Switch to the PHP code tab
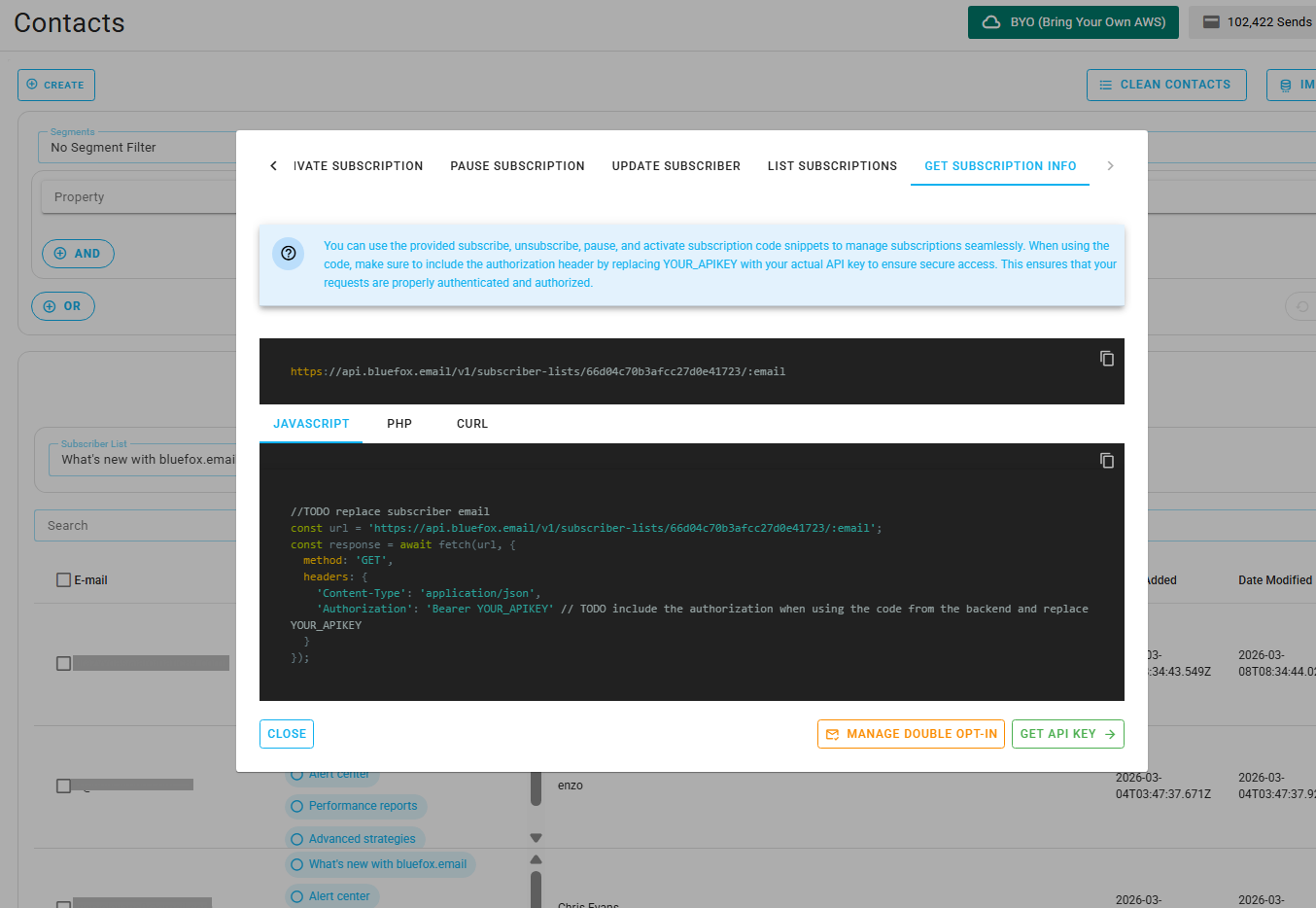The image size is (1316, 908). click(398, 423)
